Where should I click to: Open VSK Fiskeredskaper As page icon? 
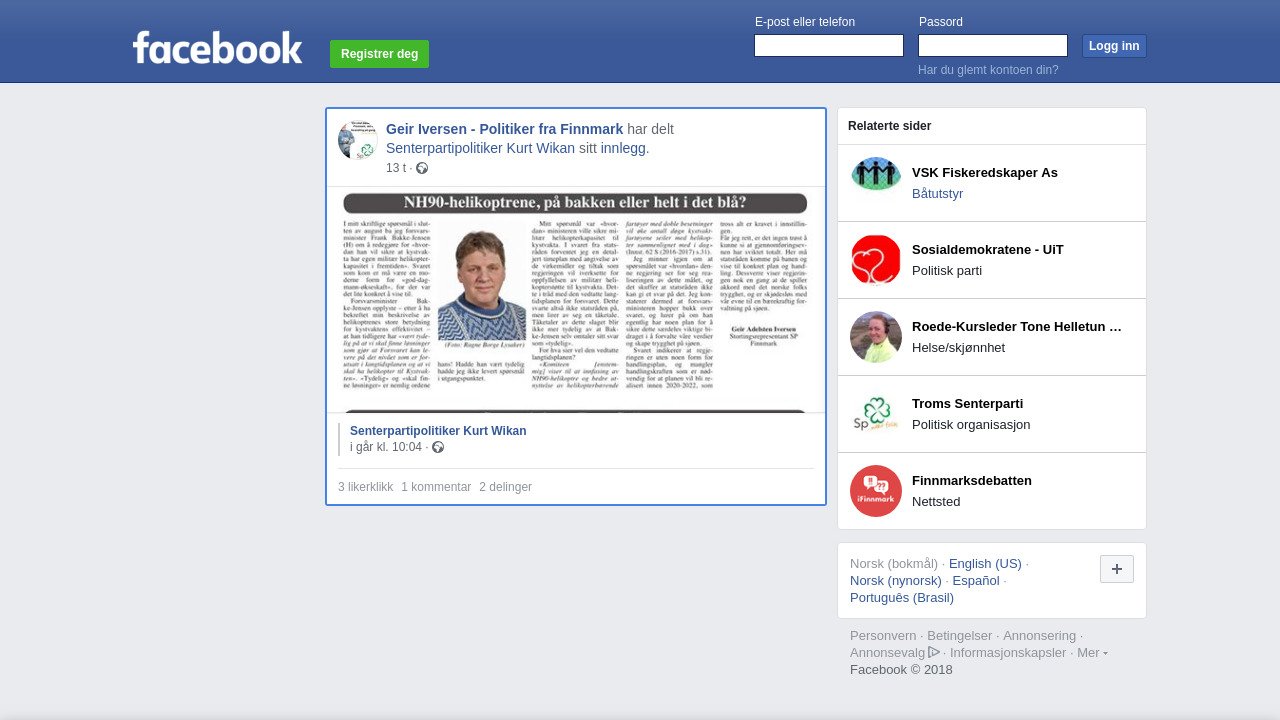click(876, 183)
